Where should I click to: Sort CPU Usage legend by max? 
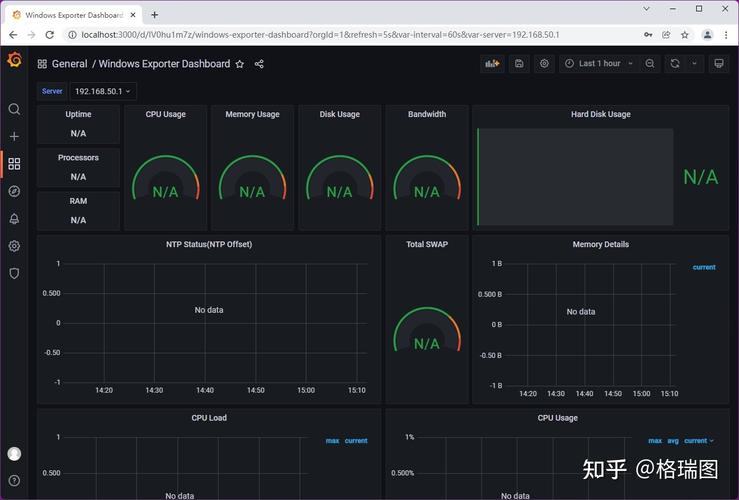655,441
